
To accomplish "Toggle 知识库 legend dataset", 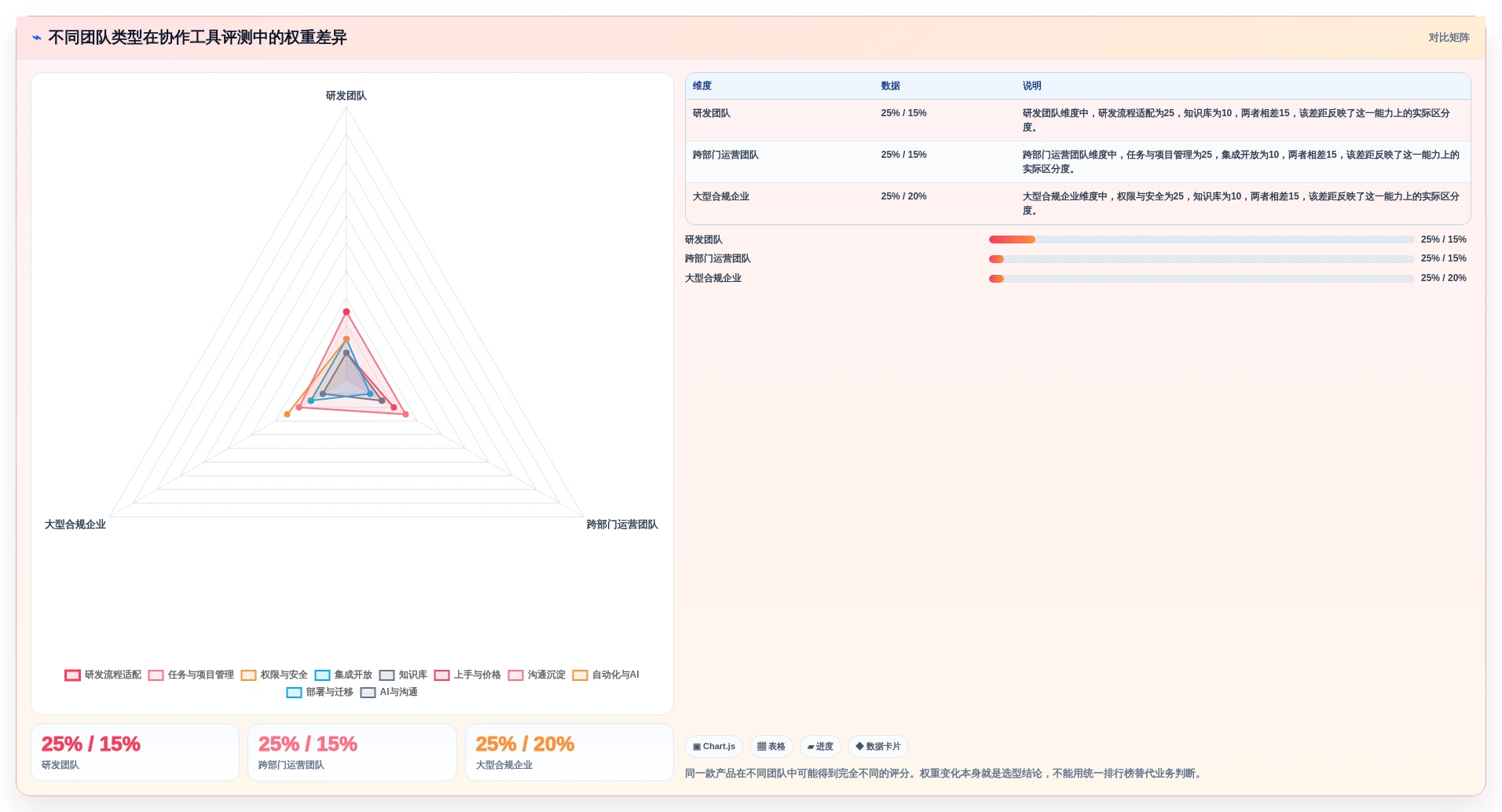I will coord(403,675).
